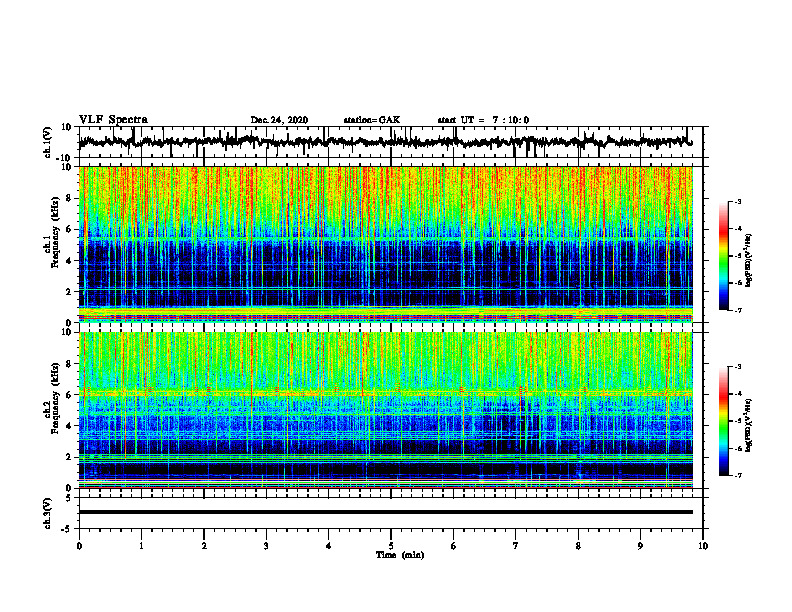Click the "9" tick on time axis
The image size is (792, 612).
point(640,546)
